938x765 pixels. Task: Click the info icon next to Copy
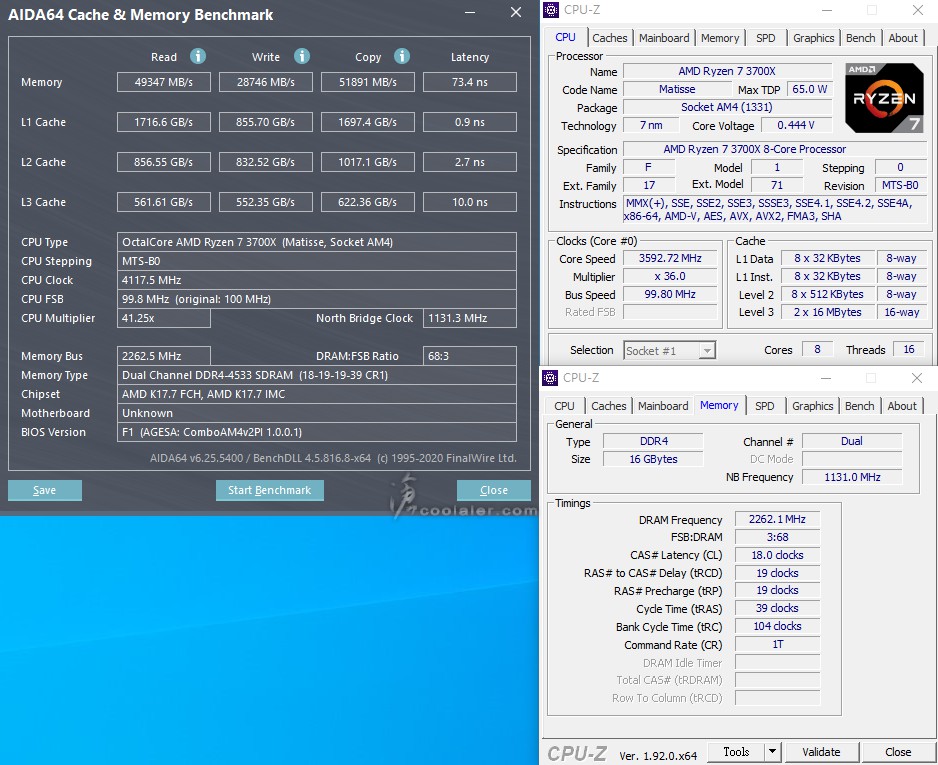[x=402, y=56]
